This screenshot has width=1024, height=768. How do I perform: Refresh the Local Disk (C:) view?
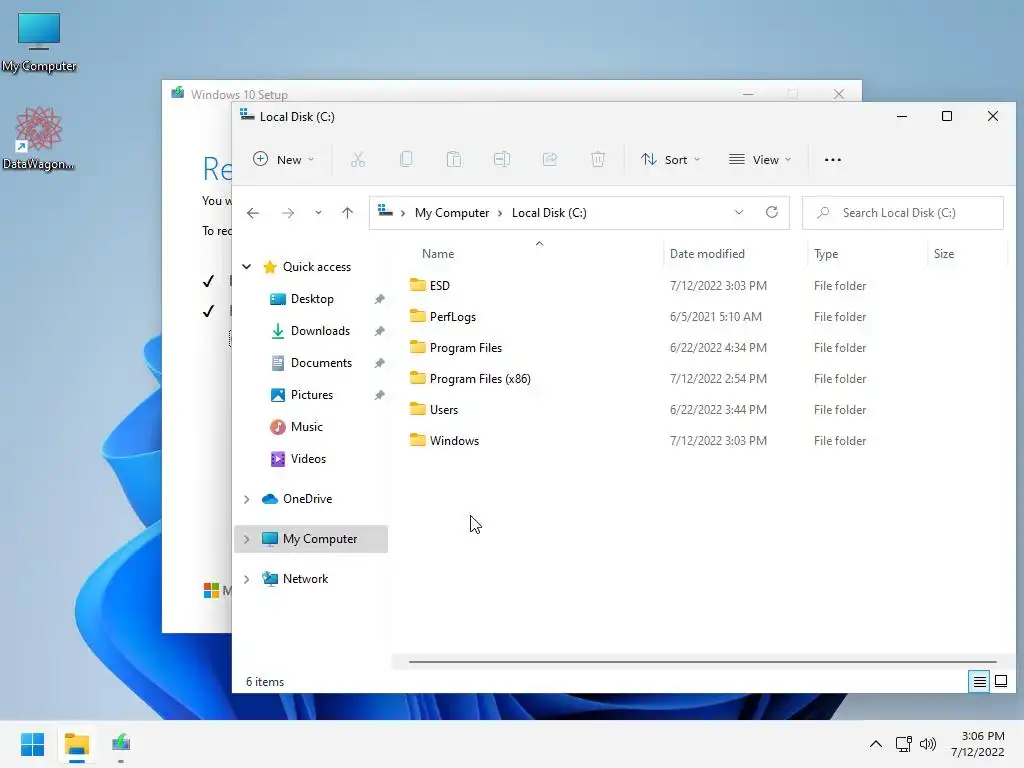[x=772, y=212]
